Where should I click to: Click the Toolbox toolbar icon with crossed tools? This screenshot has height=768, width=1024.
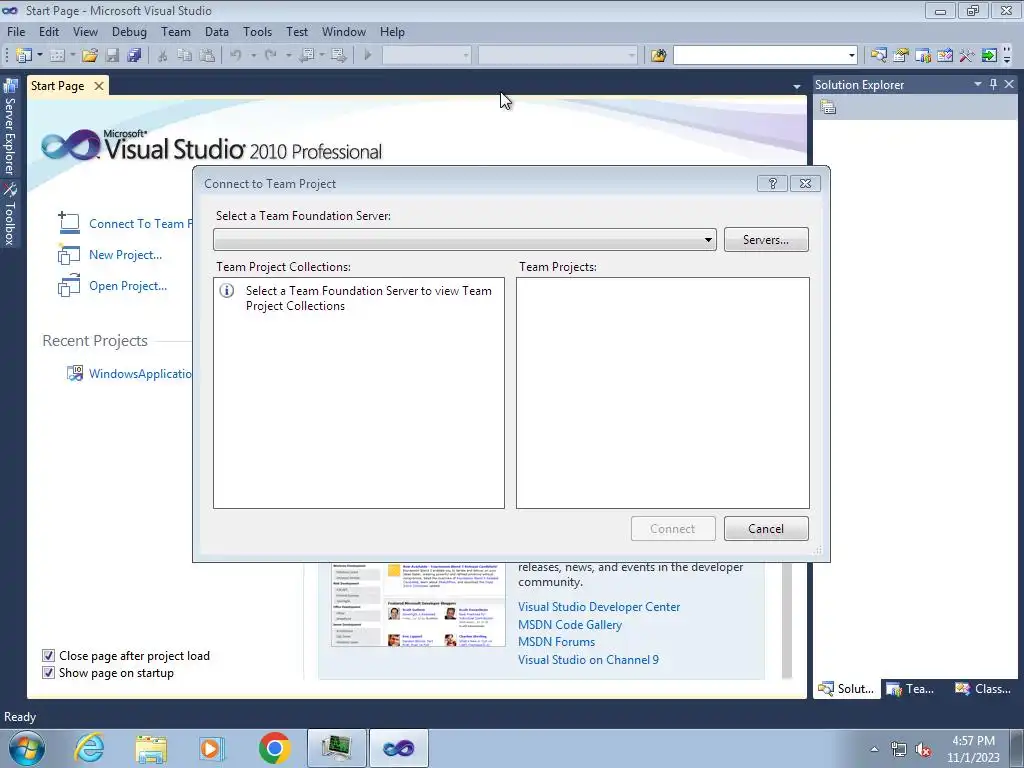coord(967,56)
